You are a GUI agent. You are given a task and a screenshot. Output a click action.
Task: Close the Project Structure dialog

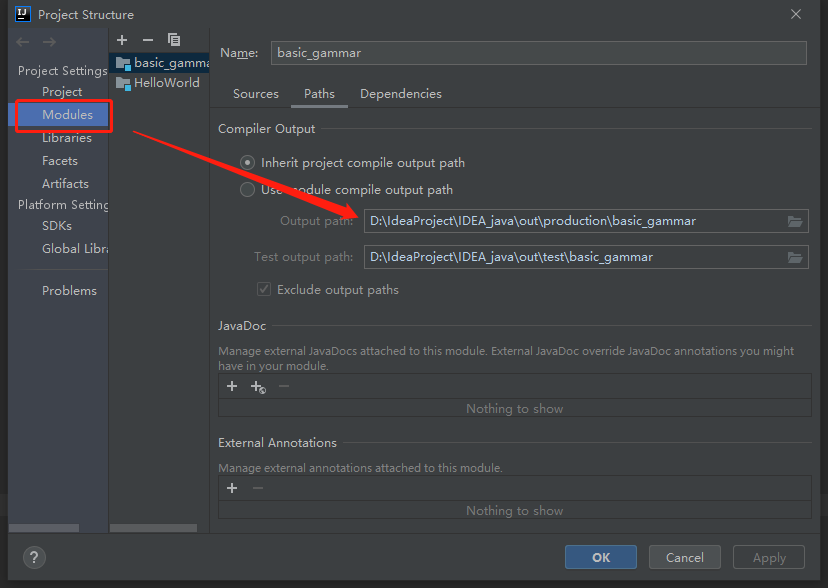[796, 14]
